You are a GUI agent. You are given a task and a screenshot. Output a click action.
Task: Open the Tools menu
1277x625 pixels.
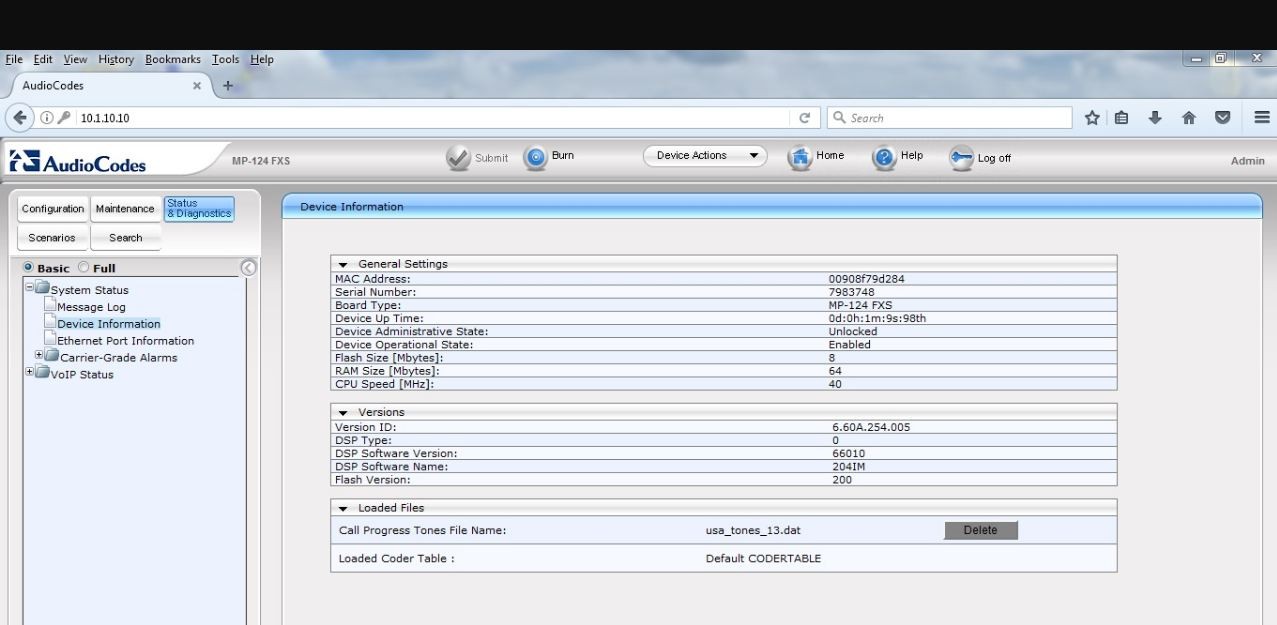pyautogui.click(x=226, y=60)
